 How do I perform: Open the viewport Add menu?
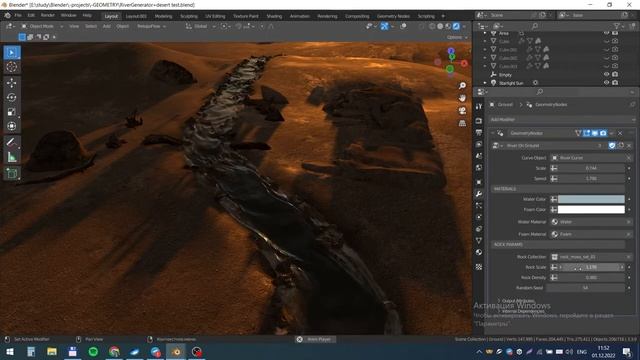[x=107, y=26]
